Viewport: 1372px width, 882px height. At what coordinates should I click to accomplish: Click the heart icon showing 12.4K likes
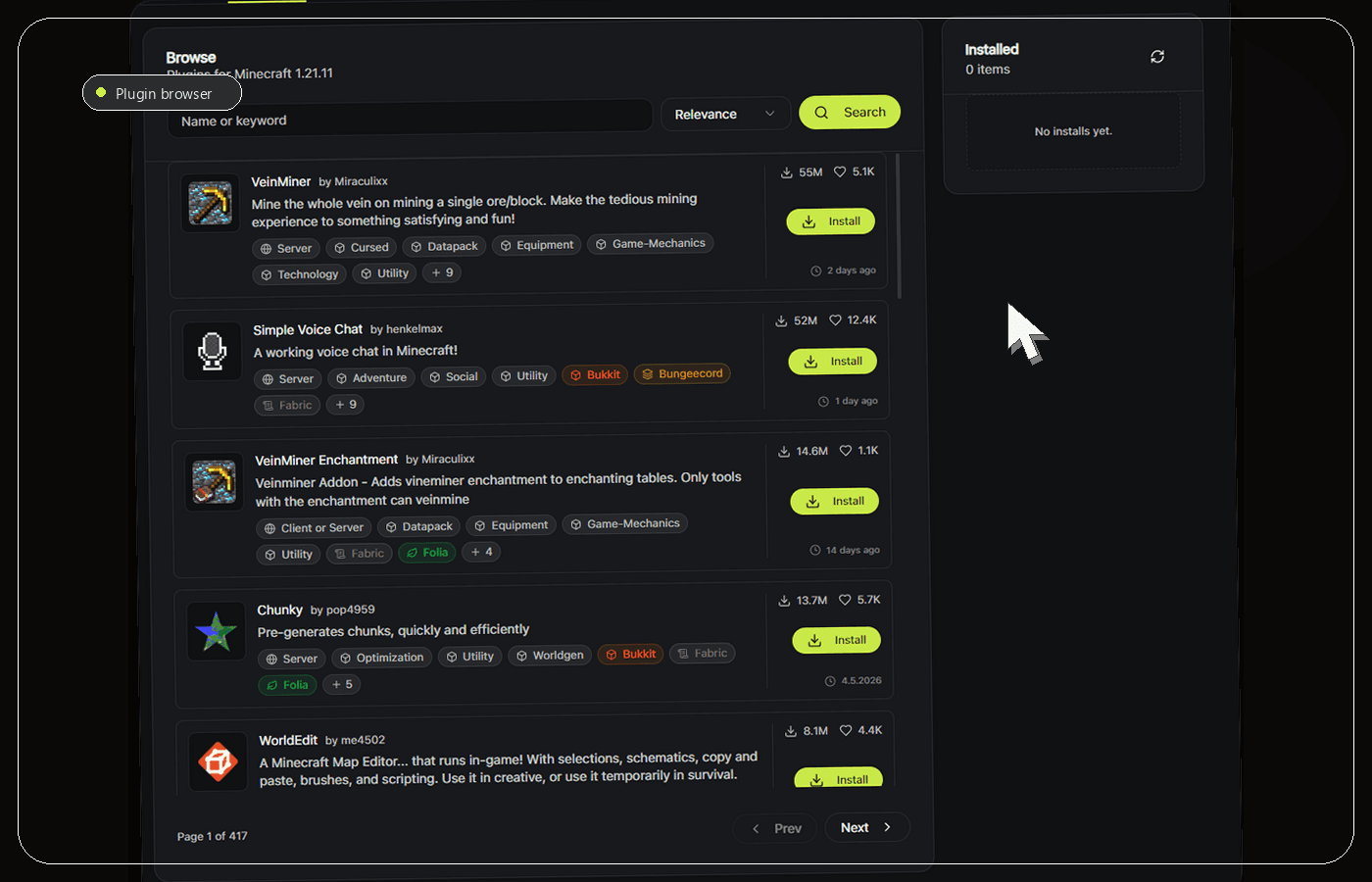pos(836,320)
